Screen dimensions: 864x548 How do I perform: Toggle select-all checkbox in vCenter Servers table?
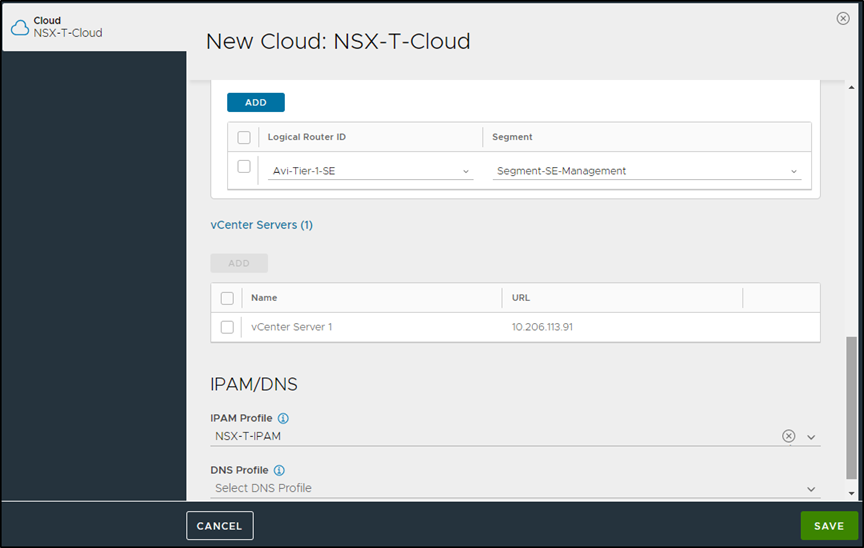coord(227,298)
